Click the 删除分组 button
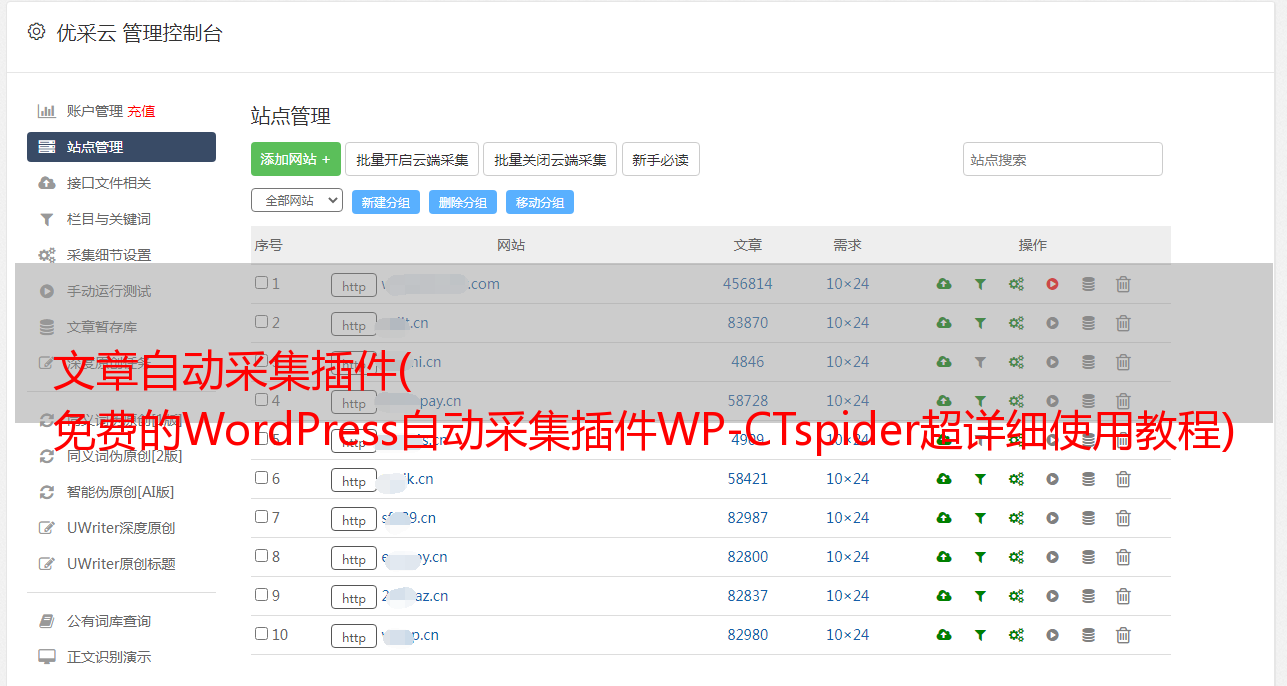Screen dimensions: 1287x686 click(463, 202)
